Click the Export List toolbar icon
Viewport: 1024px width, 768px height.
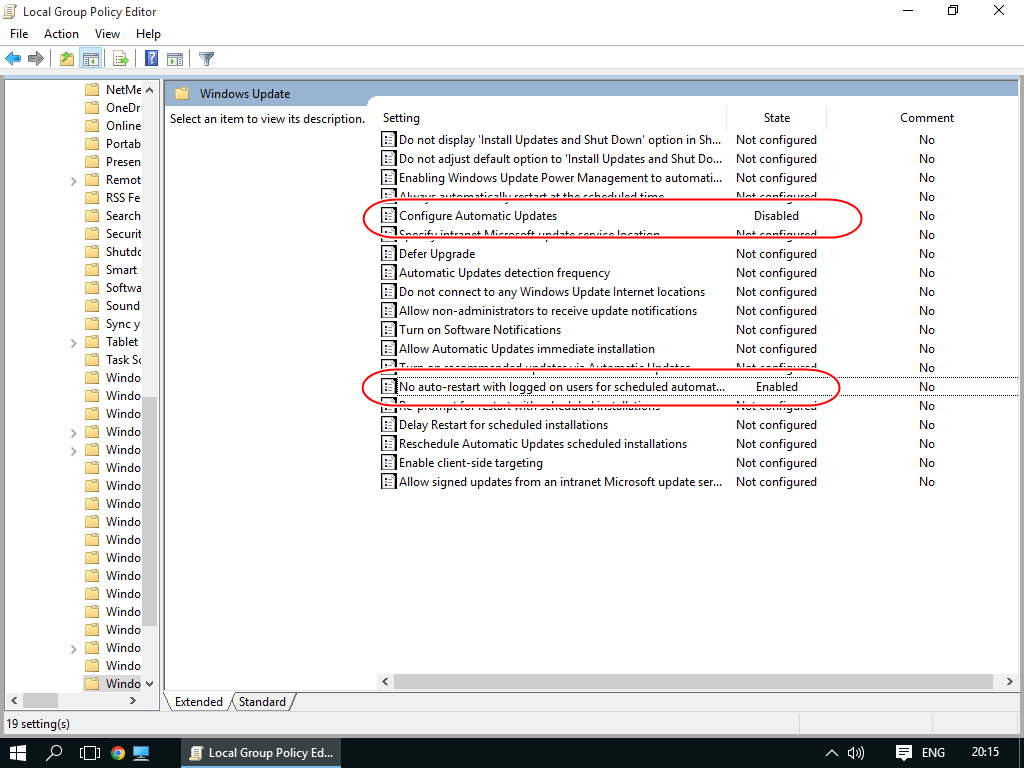coord(120,59)
